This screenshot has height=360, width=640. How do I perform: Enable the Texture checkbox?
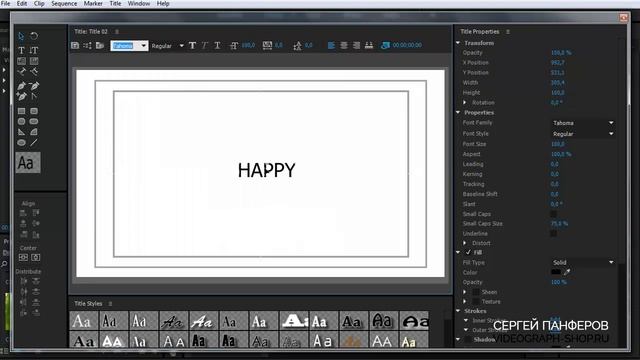(x=476, y=302)
